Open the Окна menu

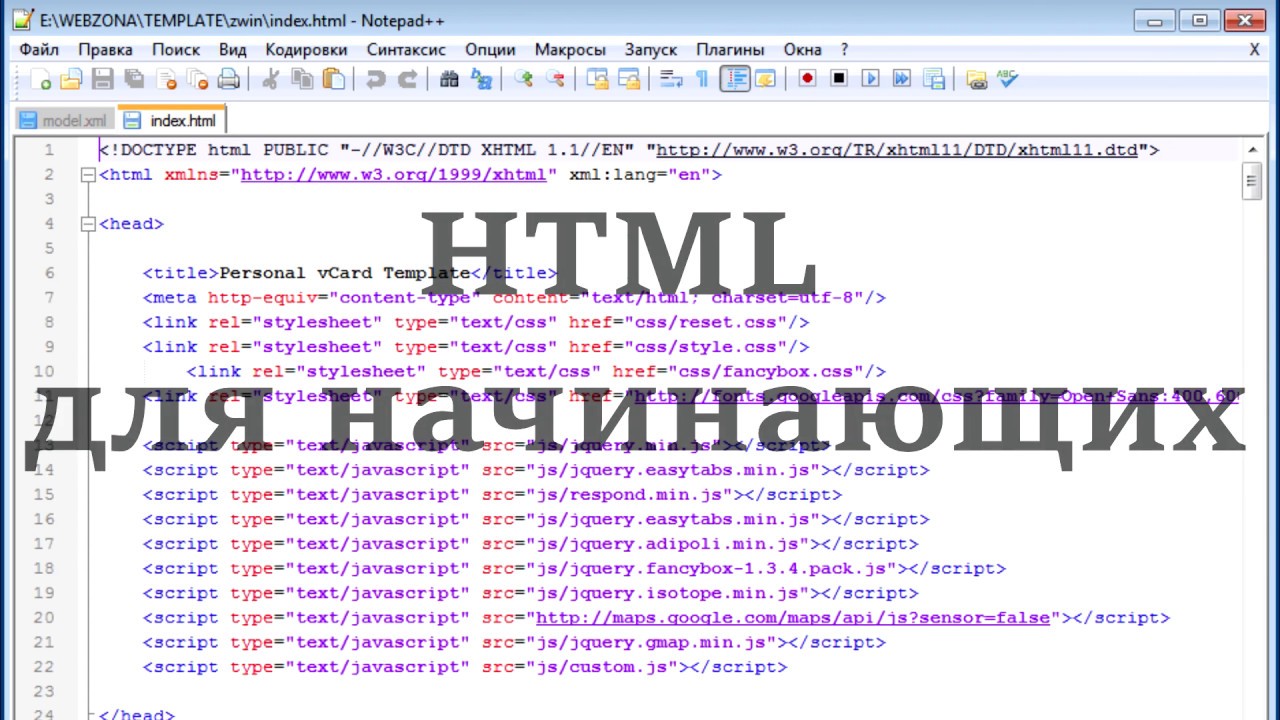(x=803, y=49)
